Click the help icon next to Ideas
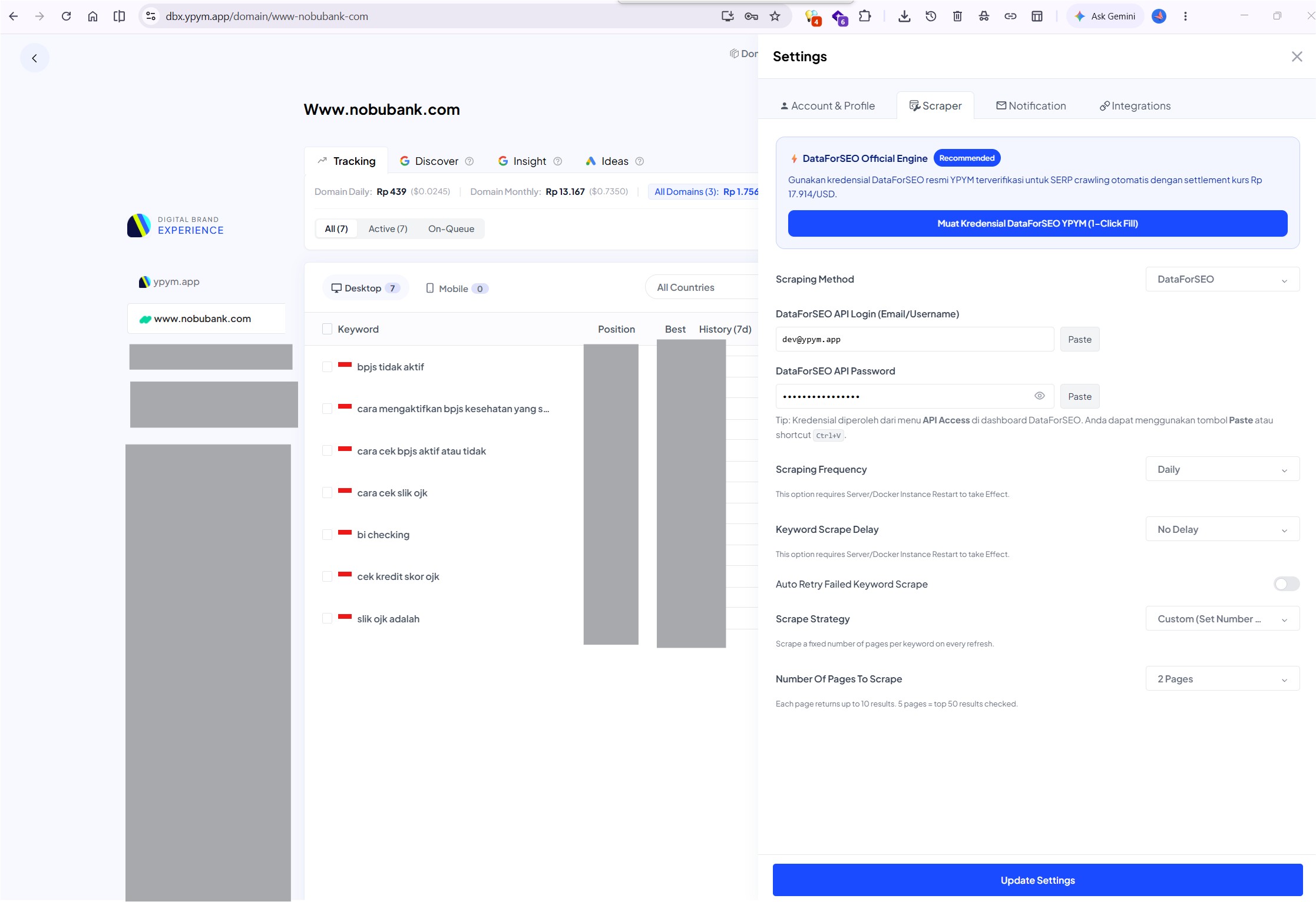This screenshot has width=1316, height=902. coord(640,161)
